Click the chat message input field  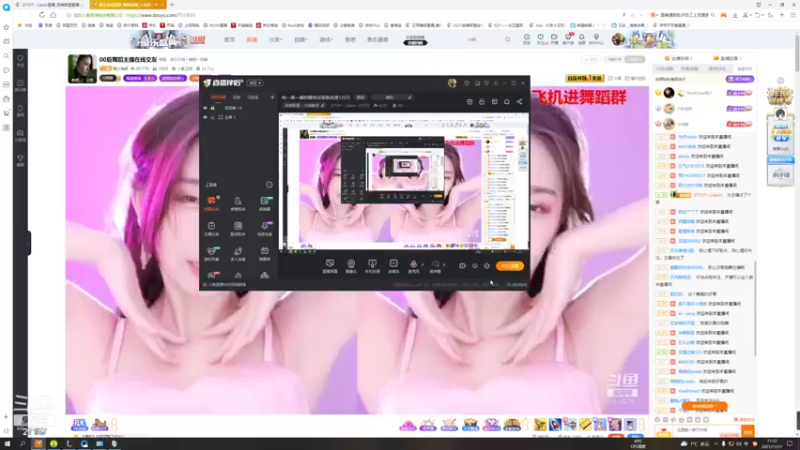[x=708, y=432]
